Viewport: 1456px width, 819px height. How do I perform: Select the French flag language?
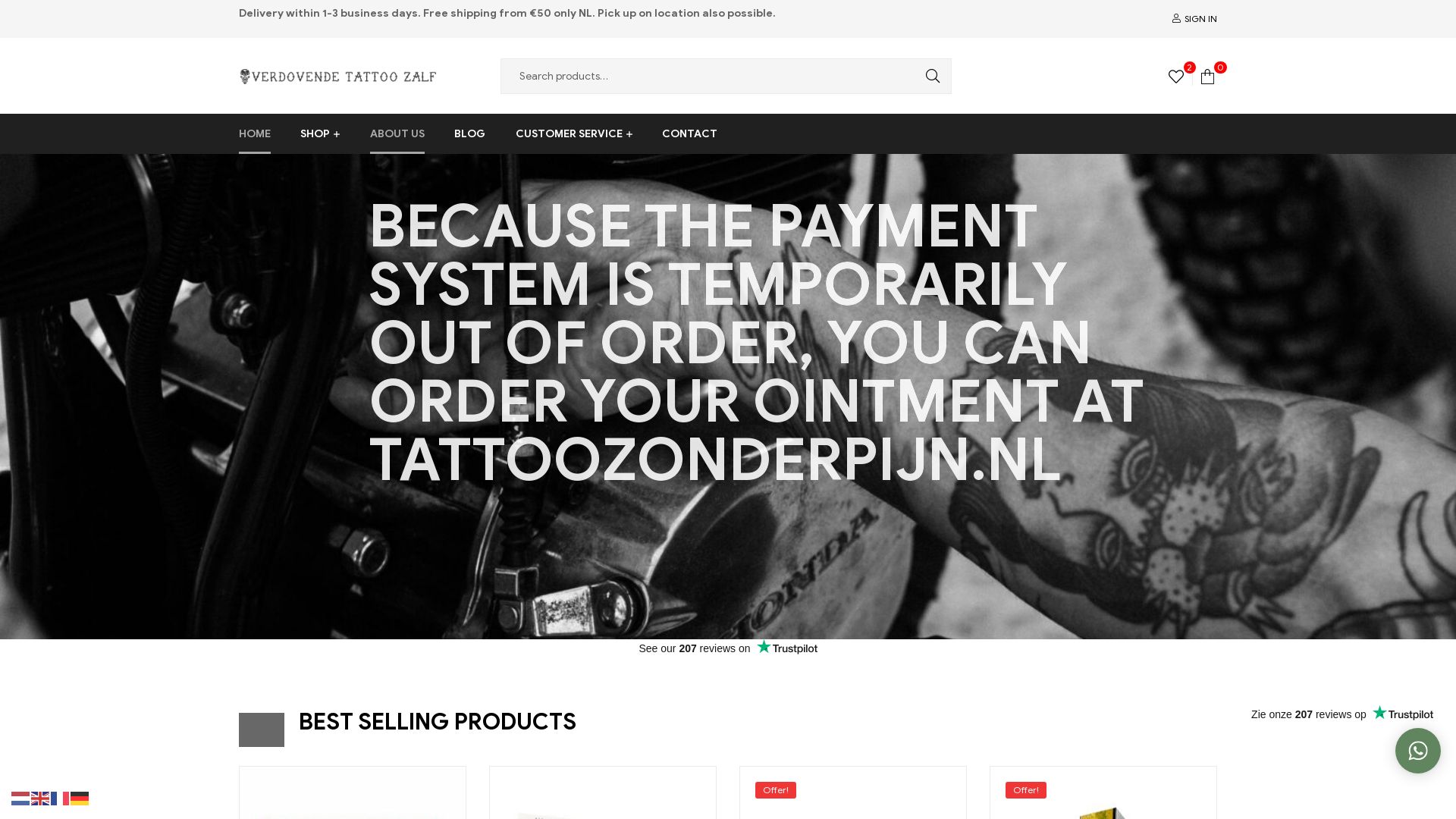pos(60,799)
